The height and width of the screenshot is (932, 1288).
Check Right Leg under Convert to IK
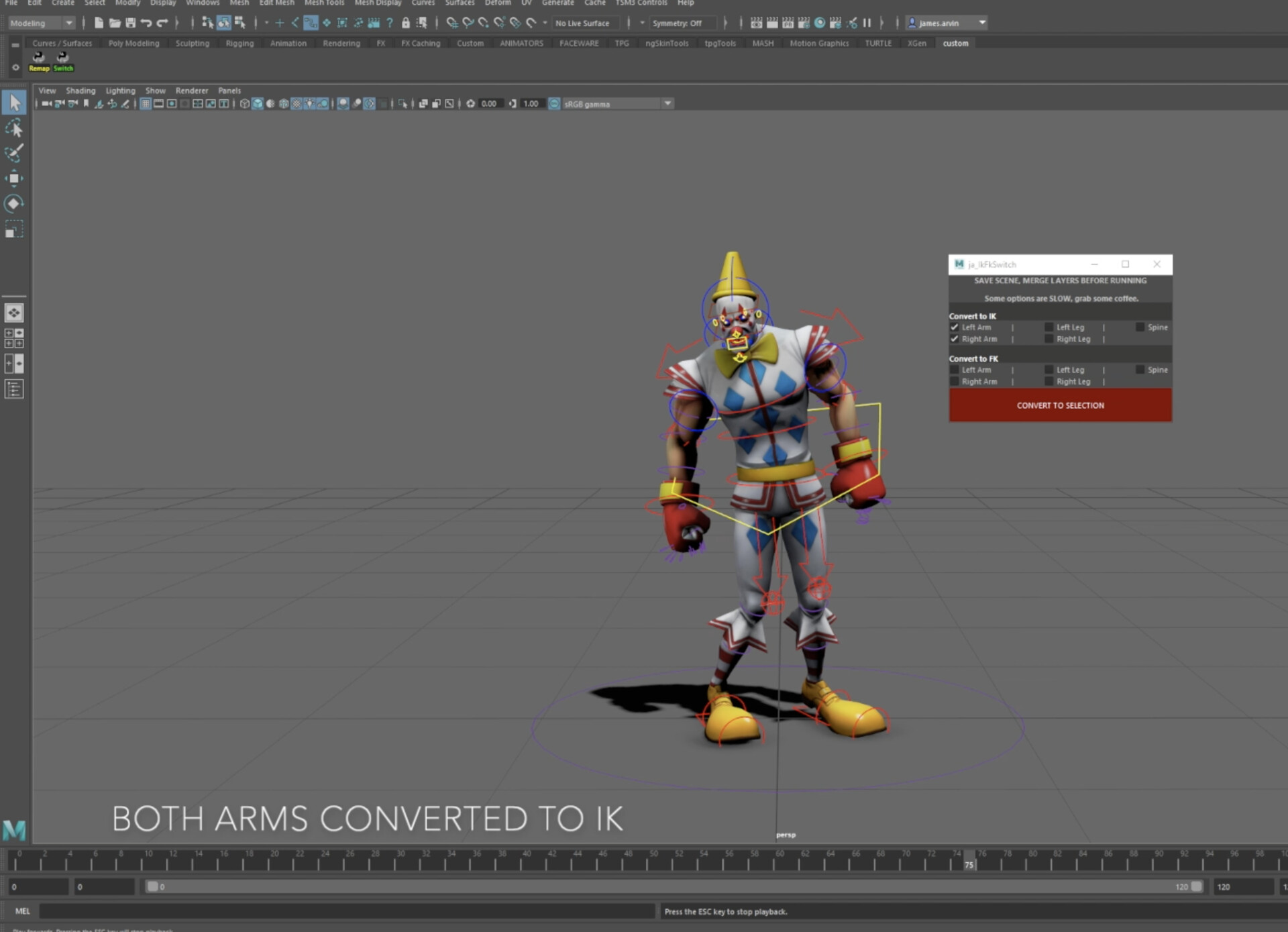[x=1049, y=339]
